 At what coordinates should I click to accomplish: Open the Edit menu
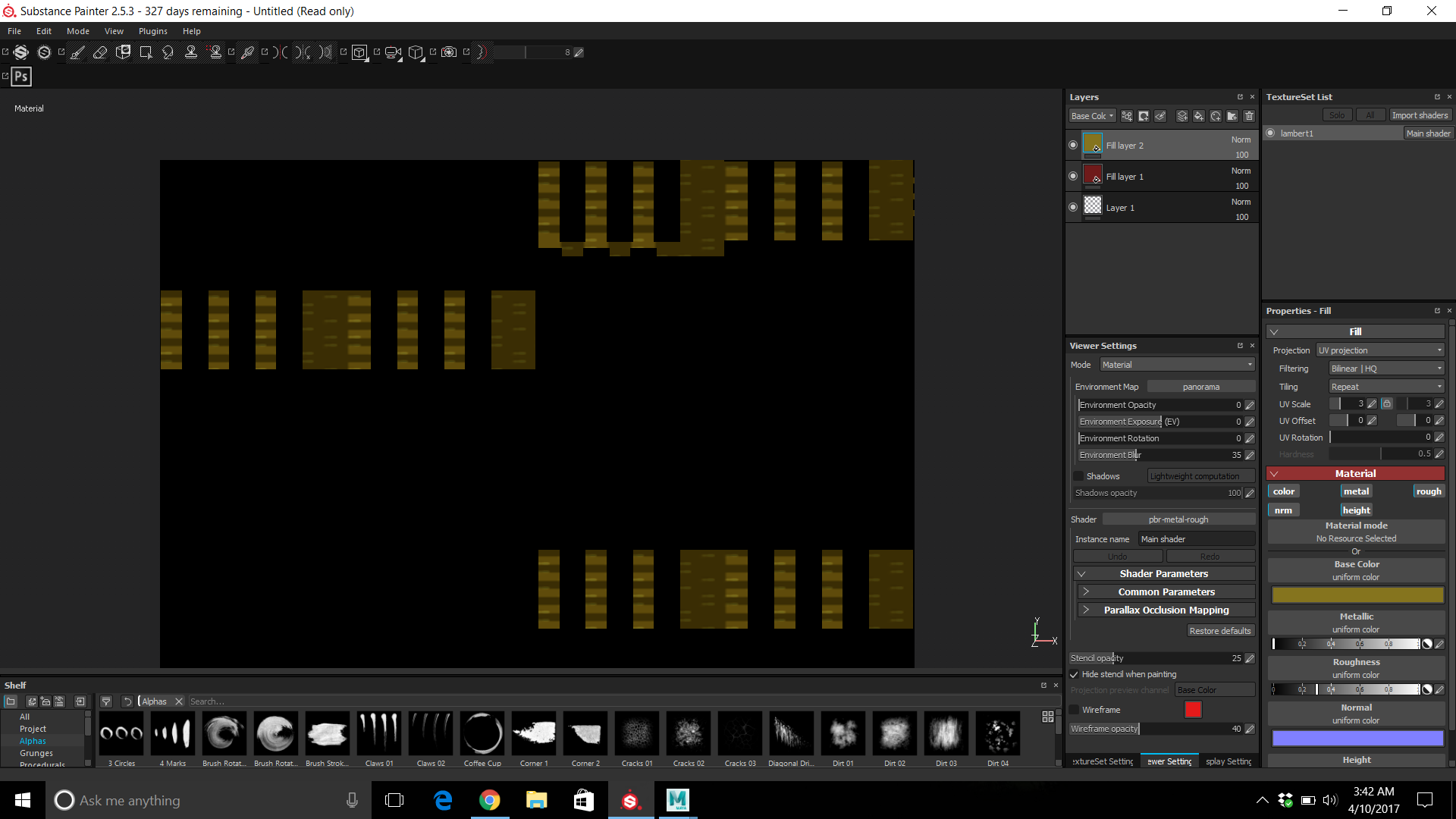coord(44,31)
